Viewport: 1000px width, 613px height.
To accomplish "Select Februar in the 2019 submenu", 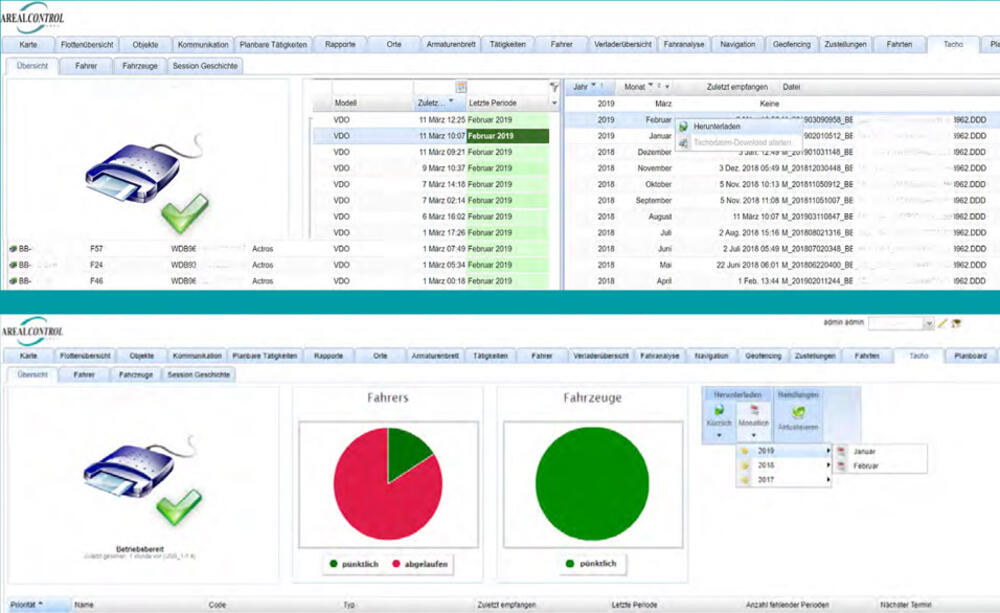I will pos(866,466).
